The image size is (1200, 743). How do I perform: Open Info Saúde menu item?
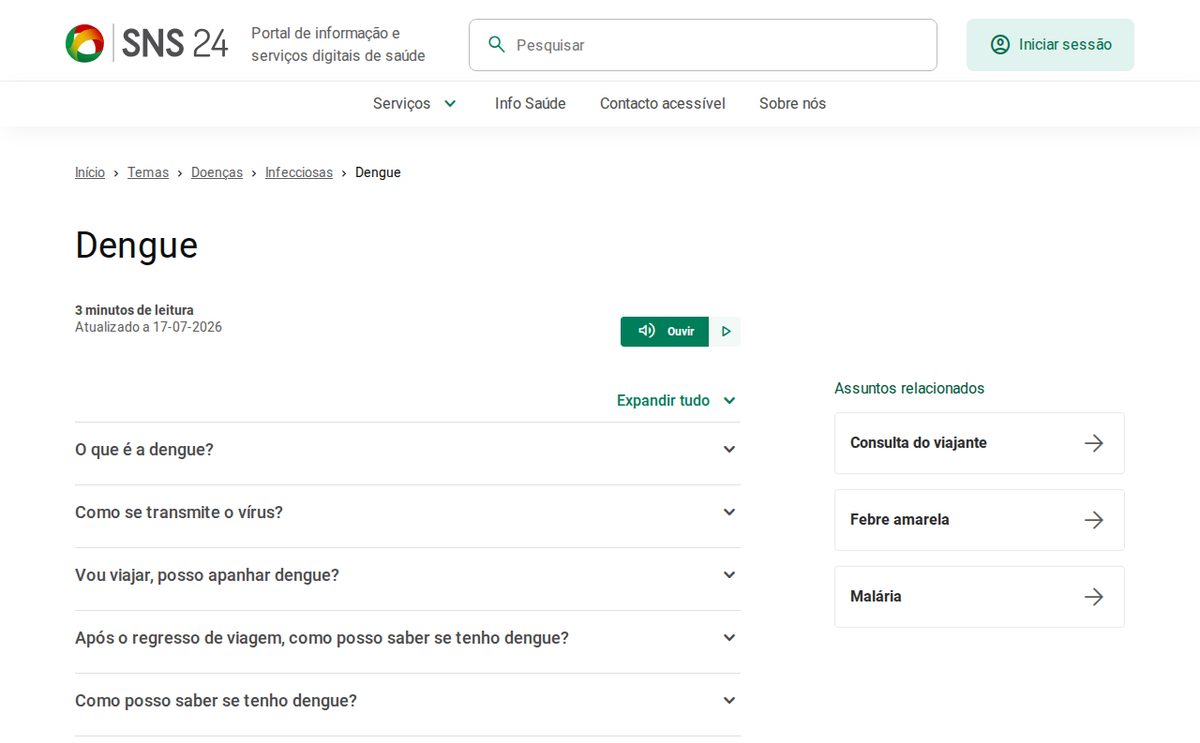click(x=530, y=104)
